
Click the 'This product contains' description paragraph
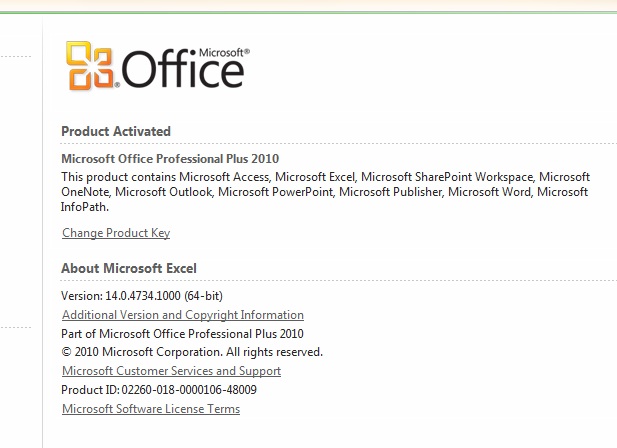tap(325, 192)
